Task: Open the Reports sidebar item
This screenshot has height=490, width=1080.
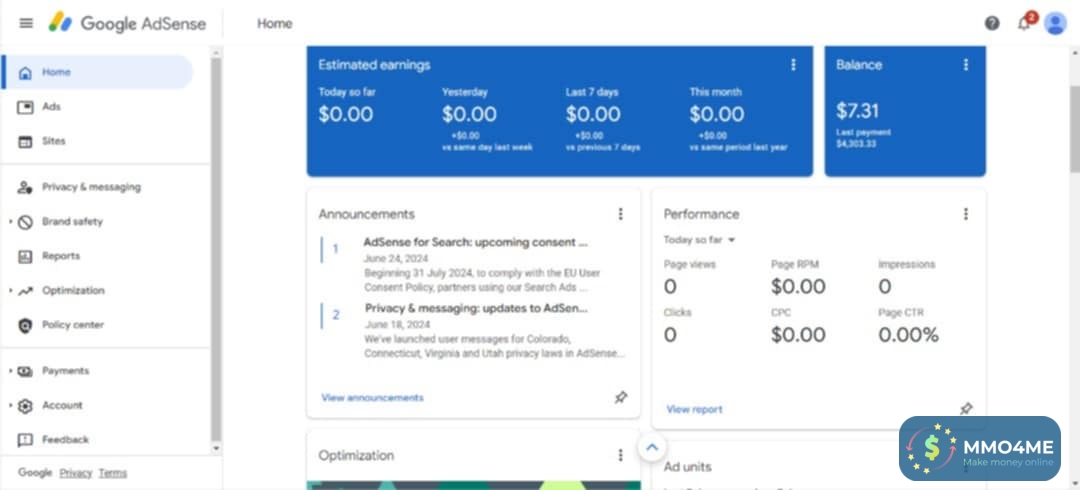Action: (60, 256)
